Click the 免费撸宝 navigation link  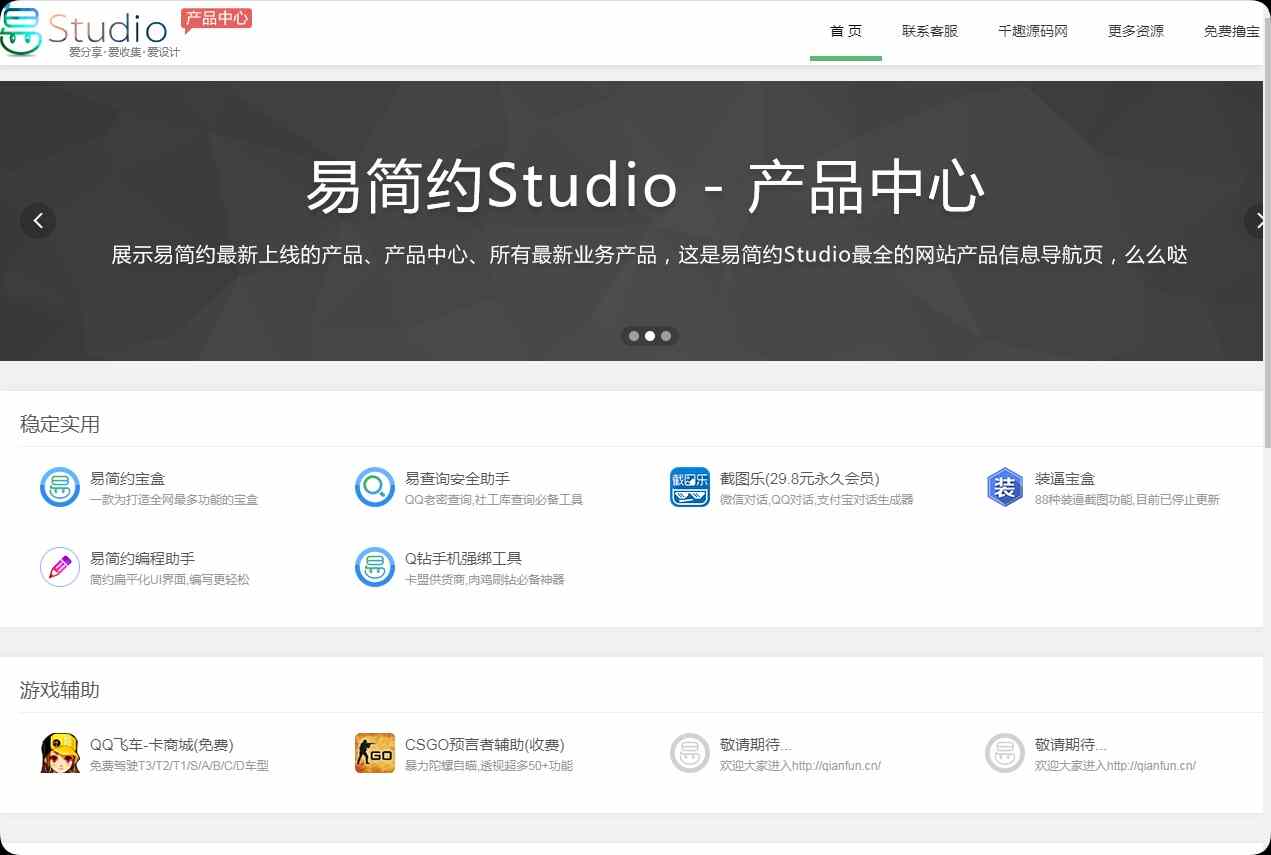click(x=1233, y=31)
